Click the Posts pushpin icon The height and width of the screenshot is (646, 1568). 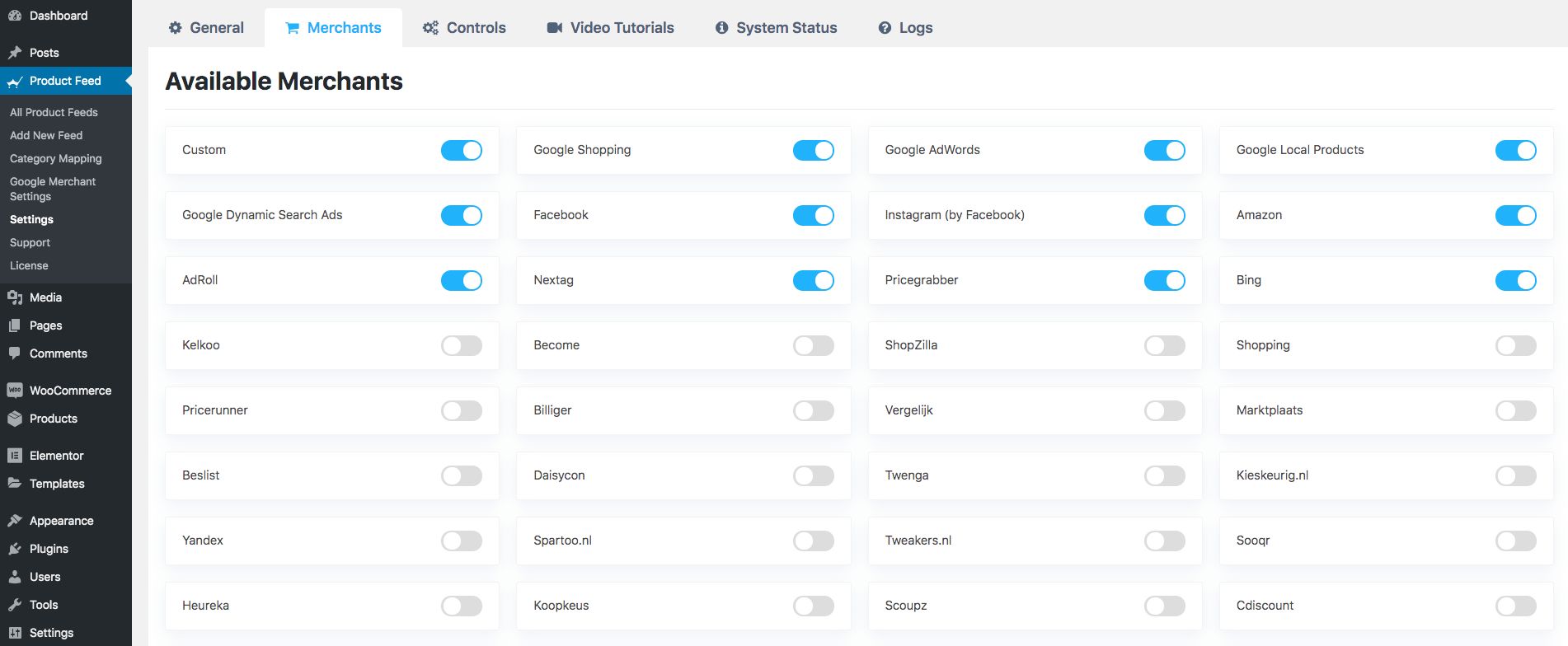pos(15,53)
